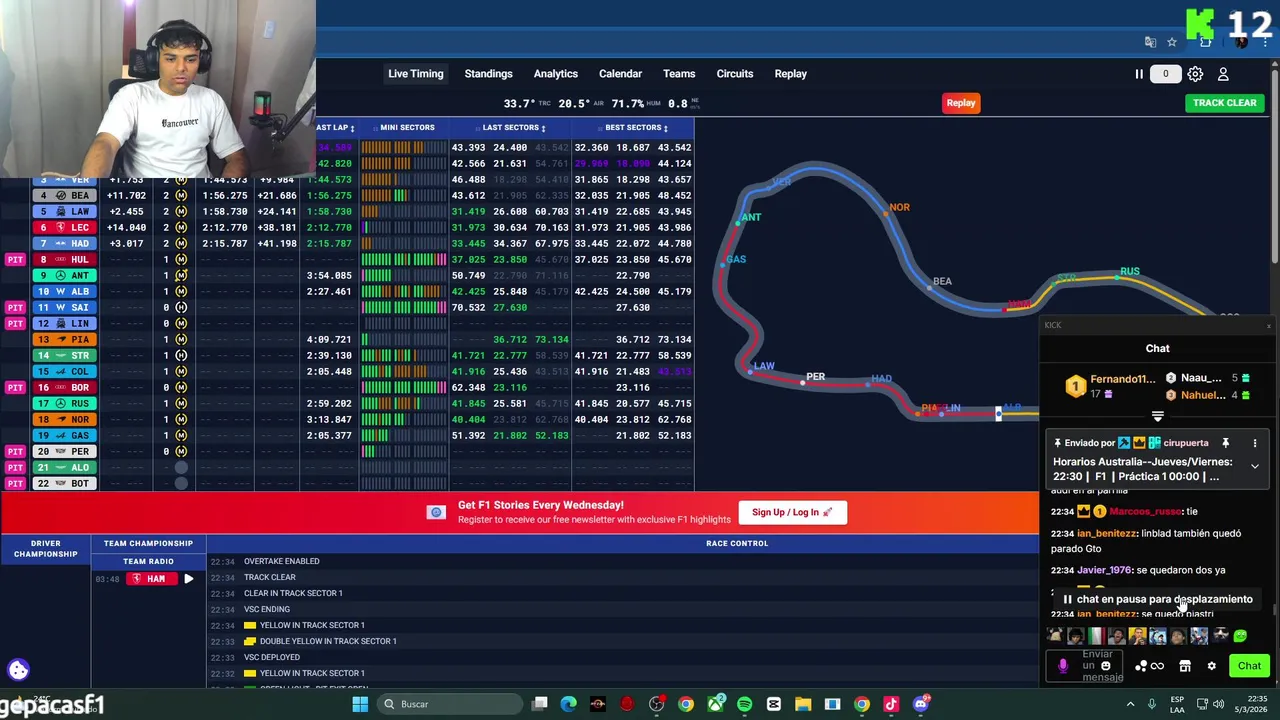Click the PIT badge beside HUL
Image resolution: width=1280 pixels, height=720 pixels.
point(15,260)
